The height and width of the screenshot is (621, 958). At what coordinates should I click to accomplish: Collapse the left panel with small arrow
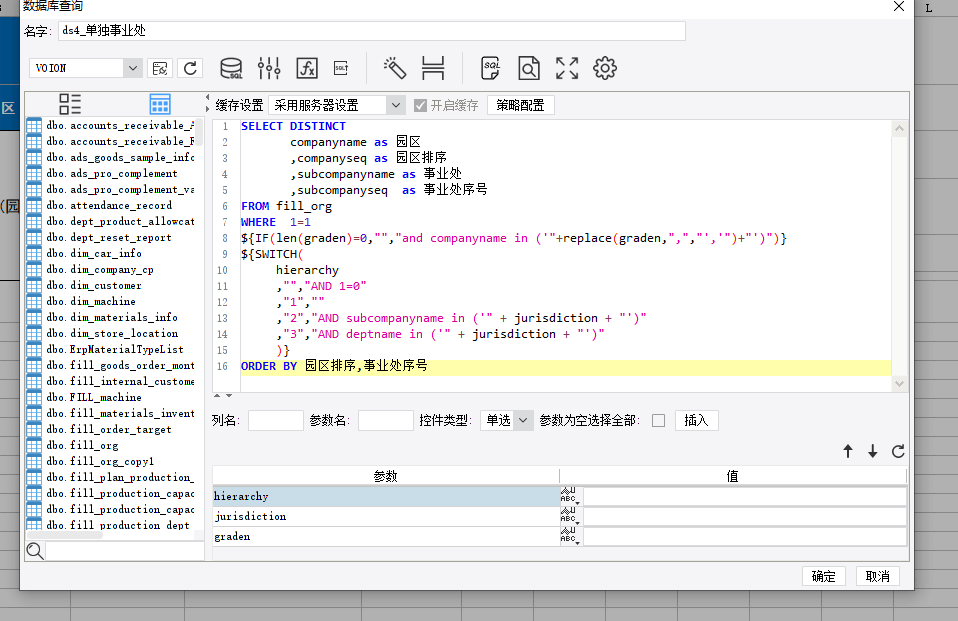[208, 97]
